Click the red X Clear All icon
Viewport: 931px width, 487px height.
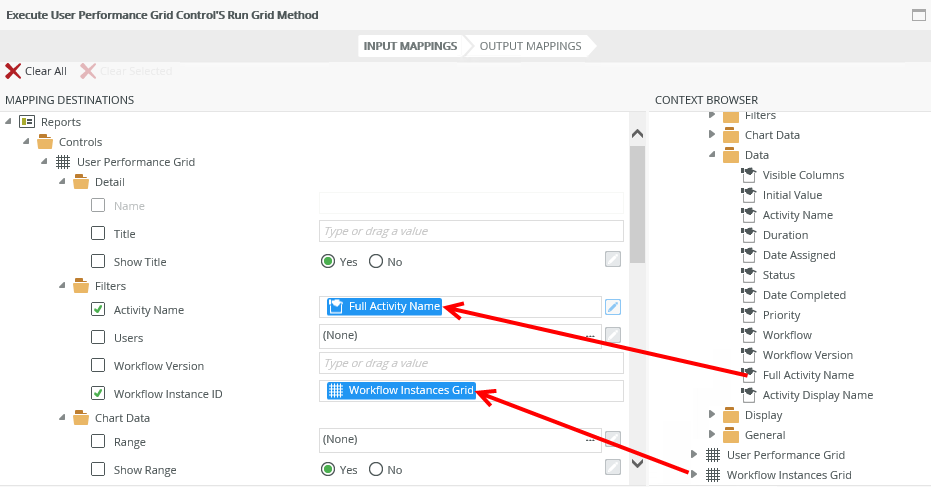(x=13, y=71)
